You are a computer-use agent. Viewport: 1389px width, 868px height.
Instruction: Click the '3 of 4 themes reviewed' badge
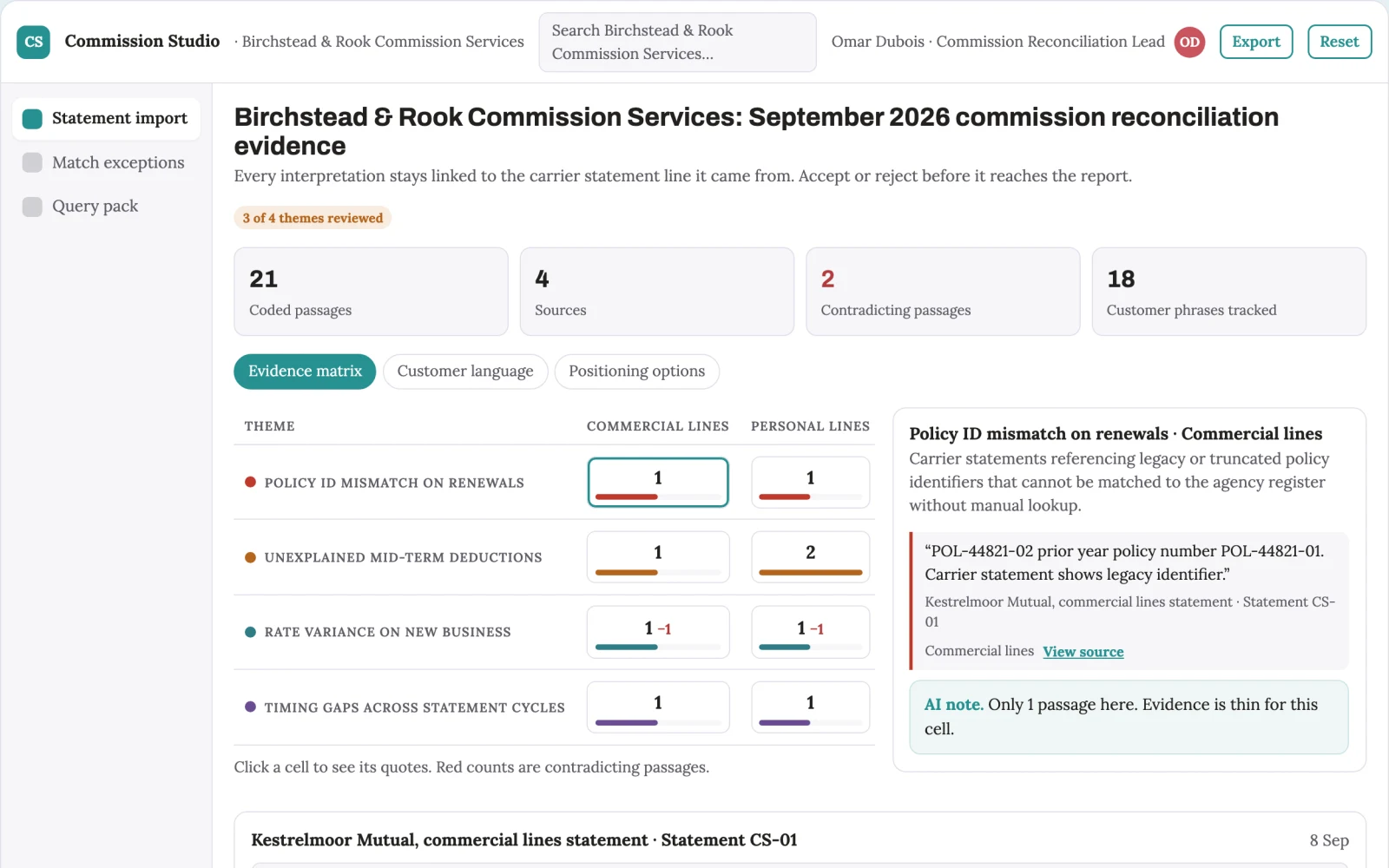313,218
